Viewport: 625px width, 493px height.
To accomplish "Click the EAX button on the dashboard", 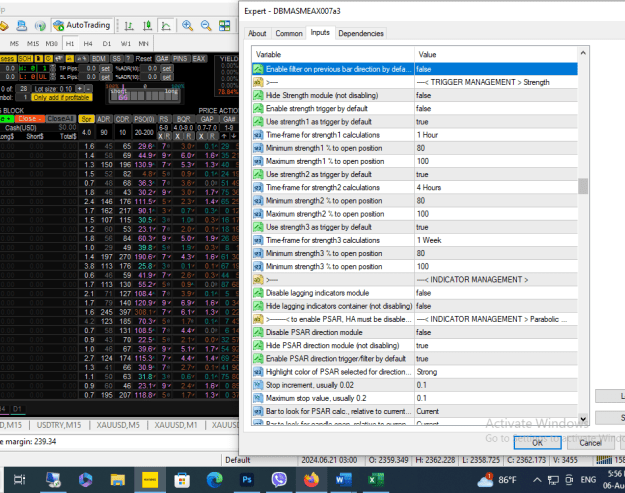I will [199, 59].
